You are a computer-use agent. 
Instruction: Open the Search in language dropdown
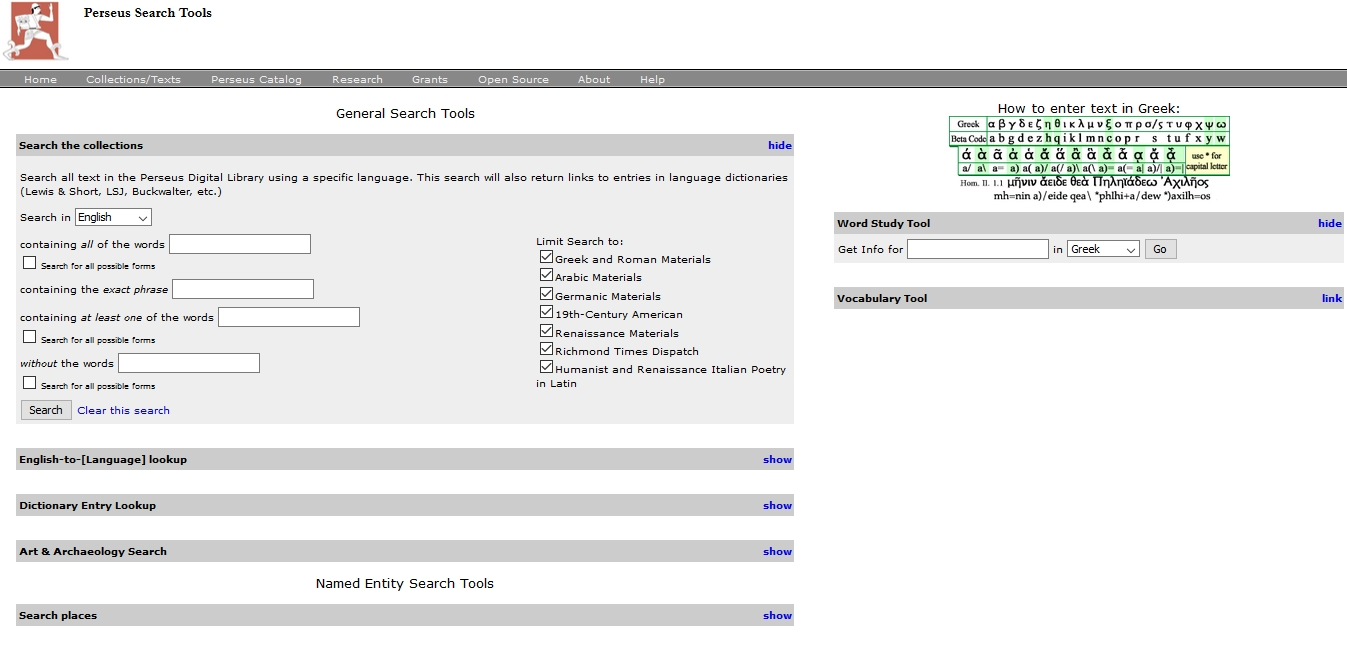(113, 217)
